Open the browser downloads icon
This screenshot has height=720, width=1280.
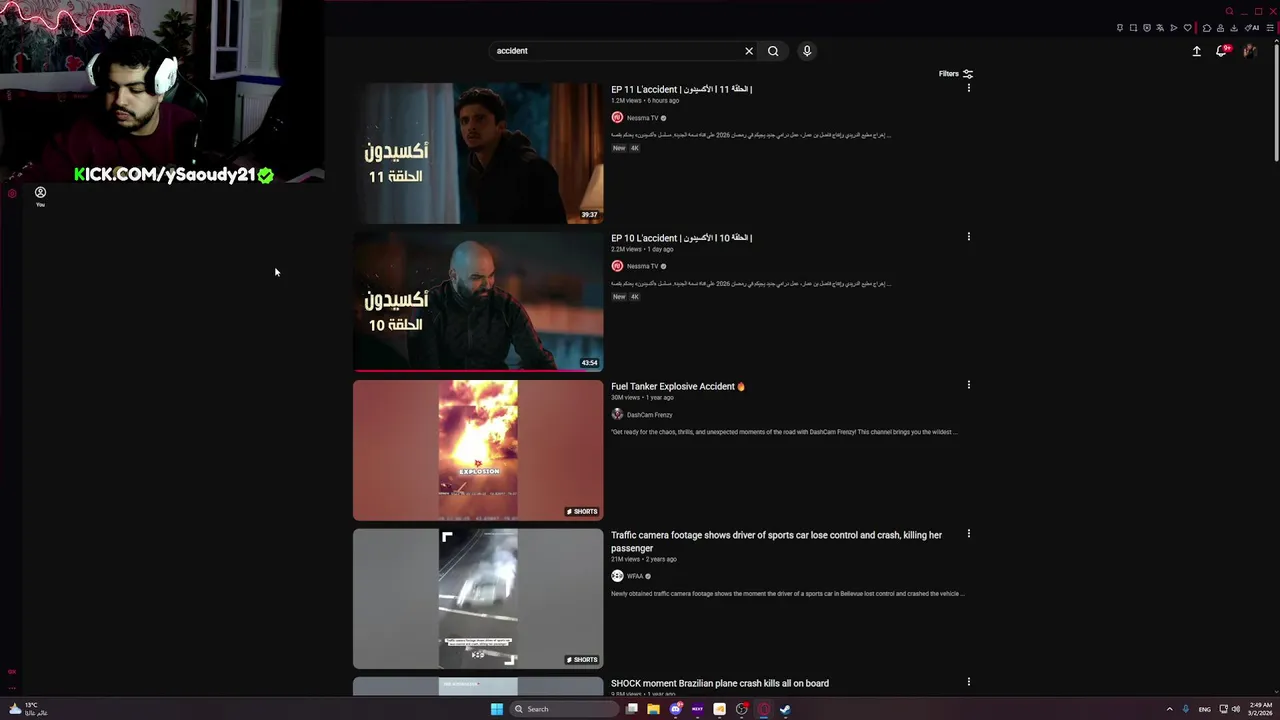(x=1234, y=28)
